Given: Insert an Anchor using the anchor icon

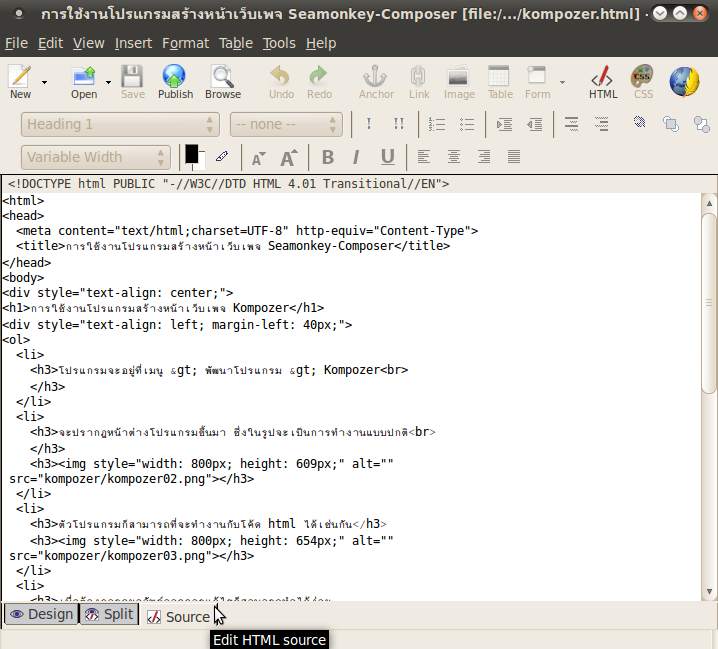Looking at the screenshot, I should coord(375,76).
